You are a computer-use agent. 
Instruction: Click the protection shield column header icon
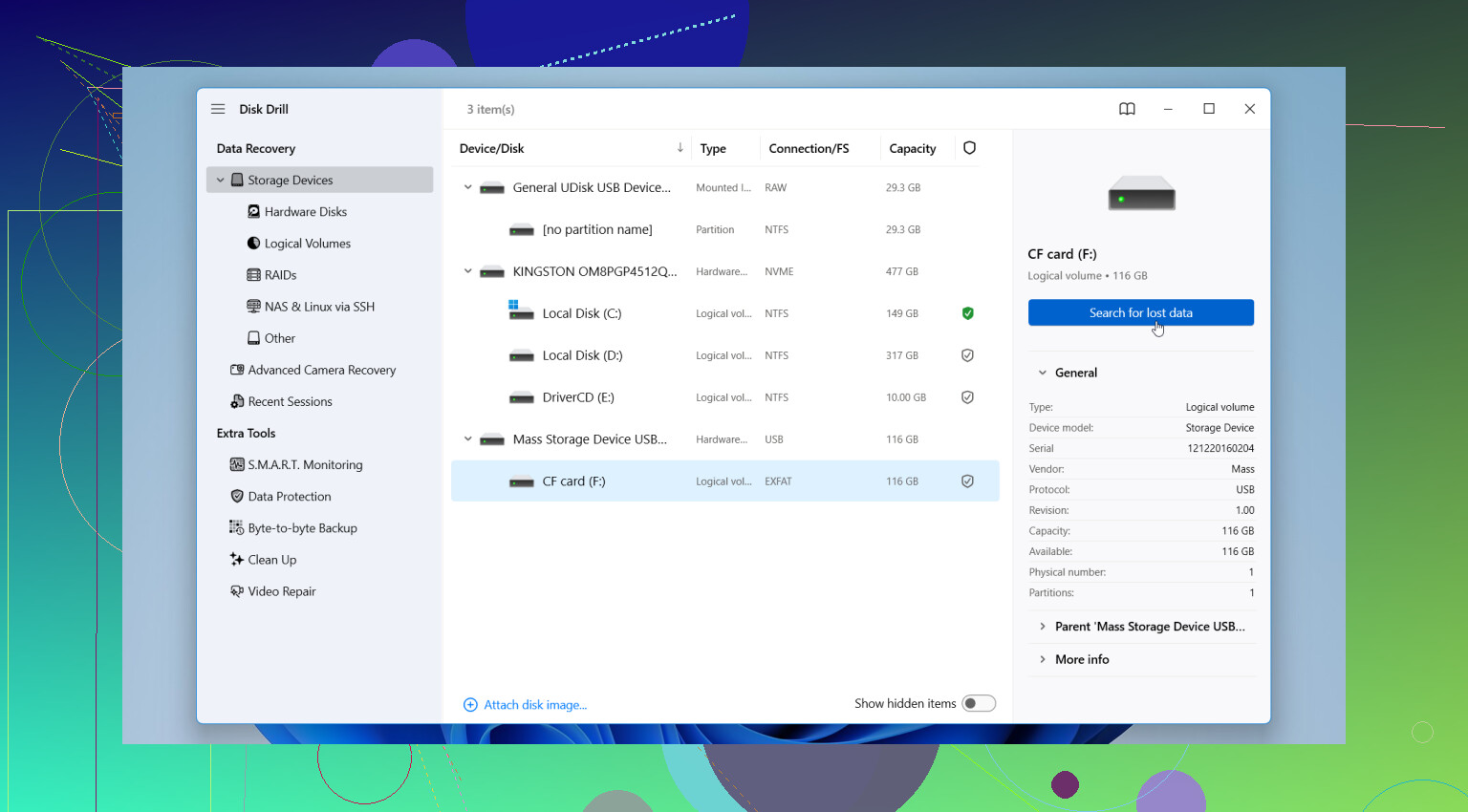969,147
